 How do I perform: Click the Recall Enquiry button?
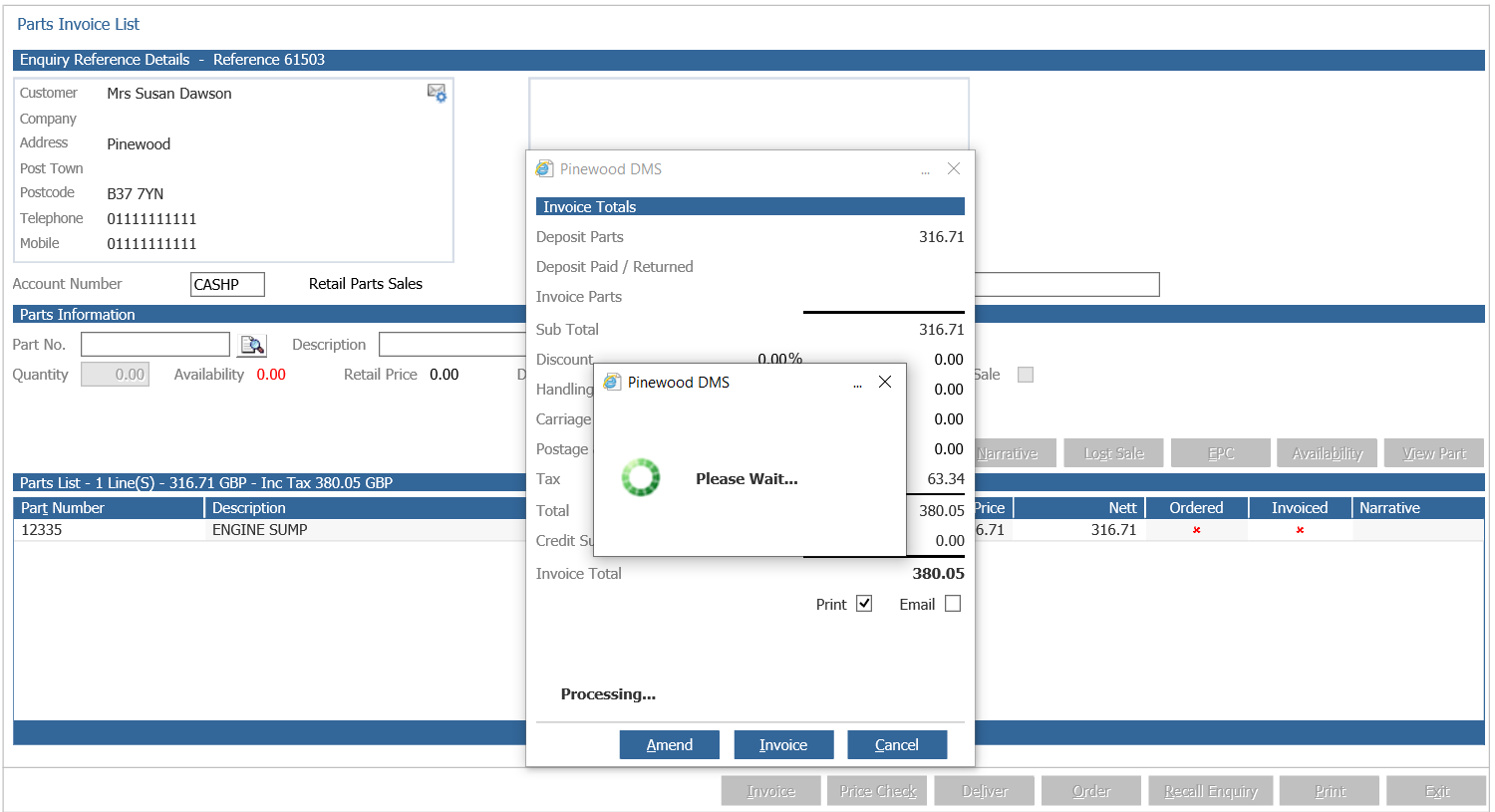(1211, 791)
